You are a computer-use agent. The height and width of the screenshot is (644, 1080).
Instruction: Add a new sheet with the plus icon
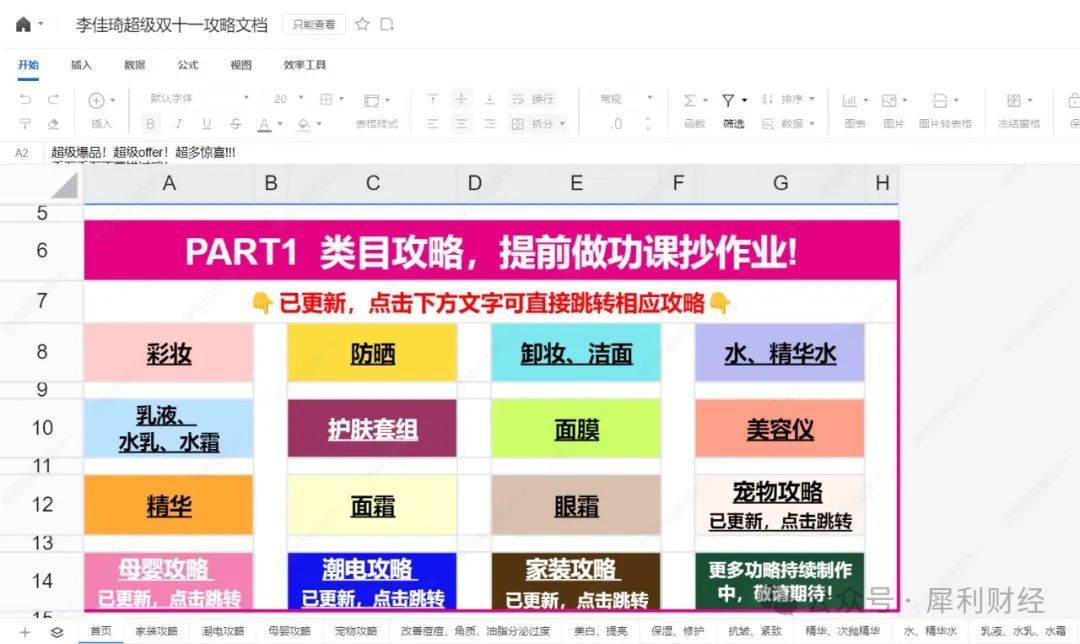click(25, 632)
